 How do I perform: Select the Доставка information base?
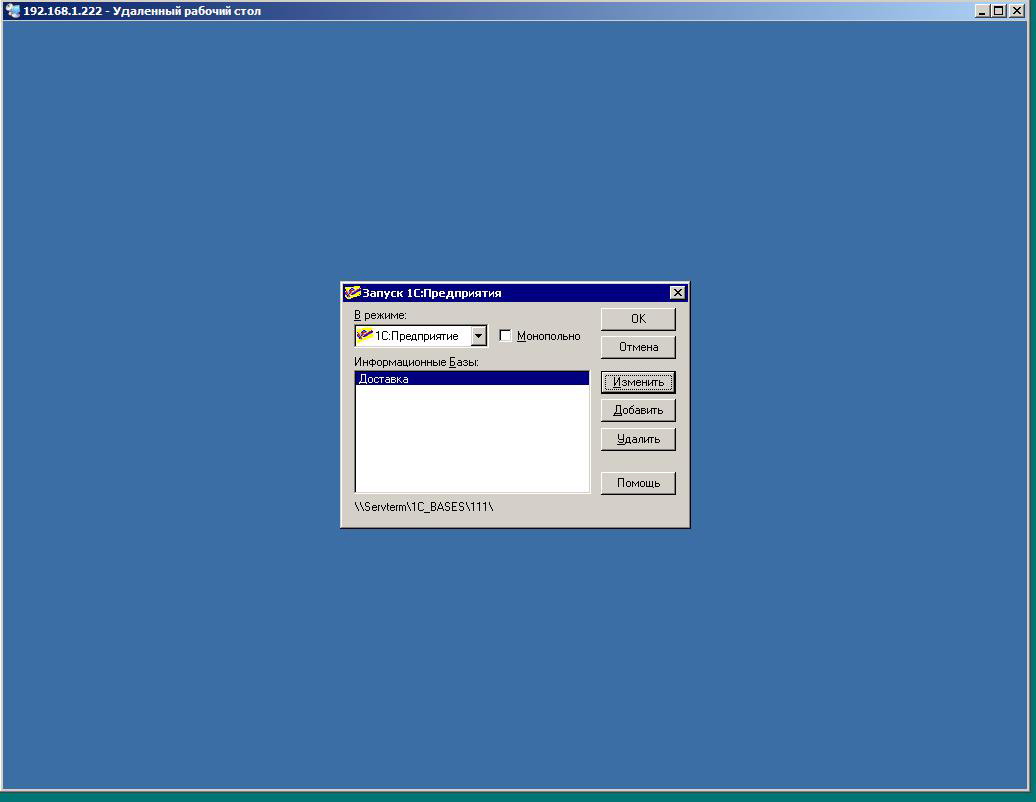click(472, 379)
